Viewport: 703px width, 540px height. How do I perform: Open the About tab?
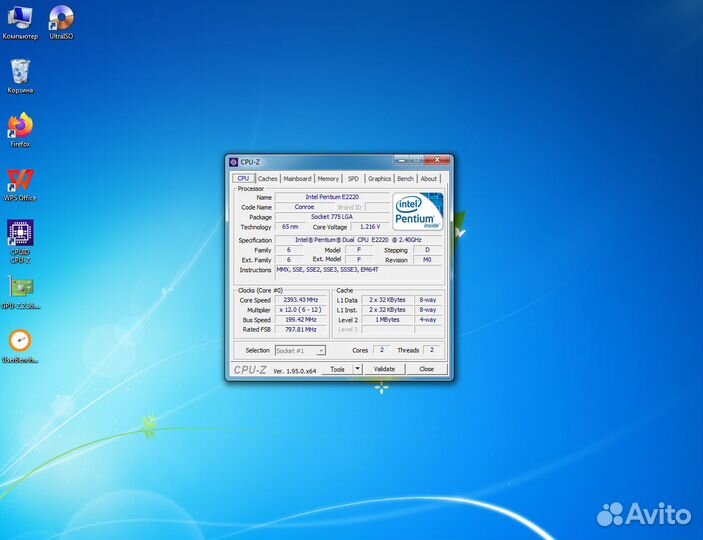429,179
